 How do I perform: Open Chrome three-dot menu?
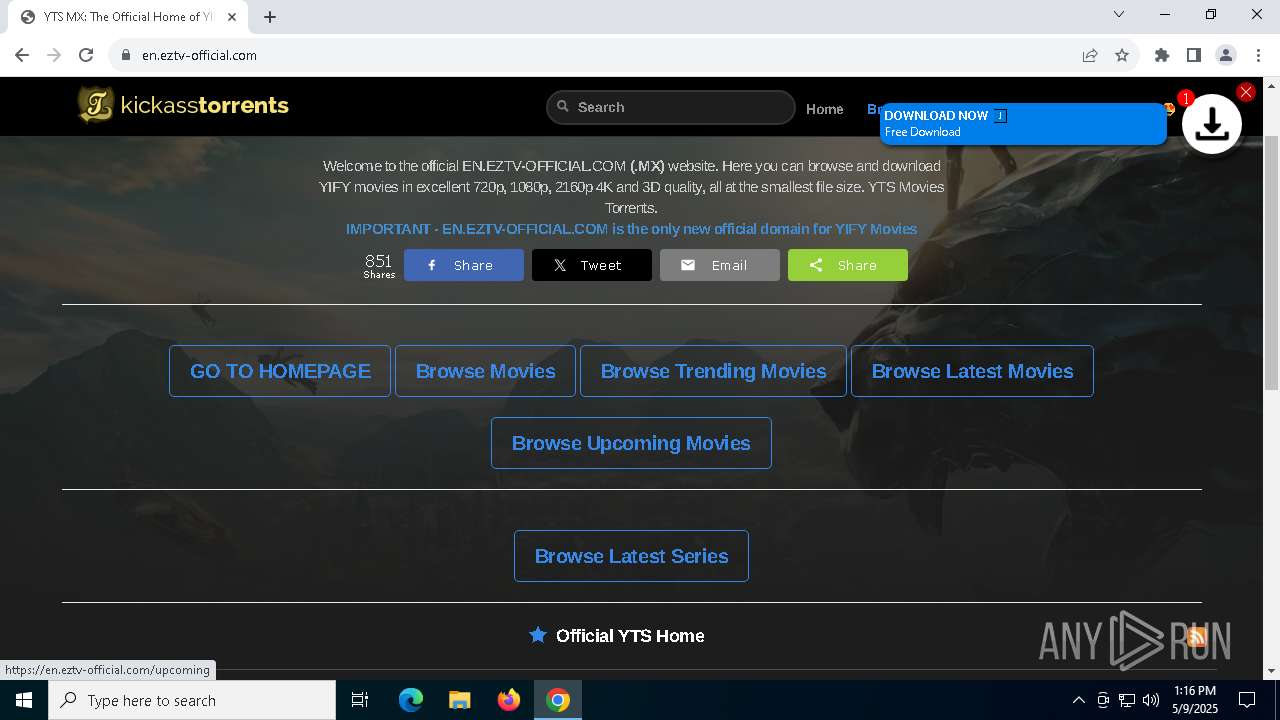(1258, 55)
